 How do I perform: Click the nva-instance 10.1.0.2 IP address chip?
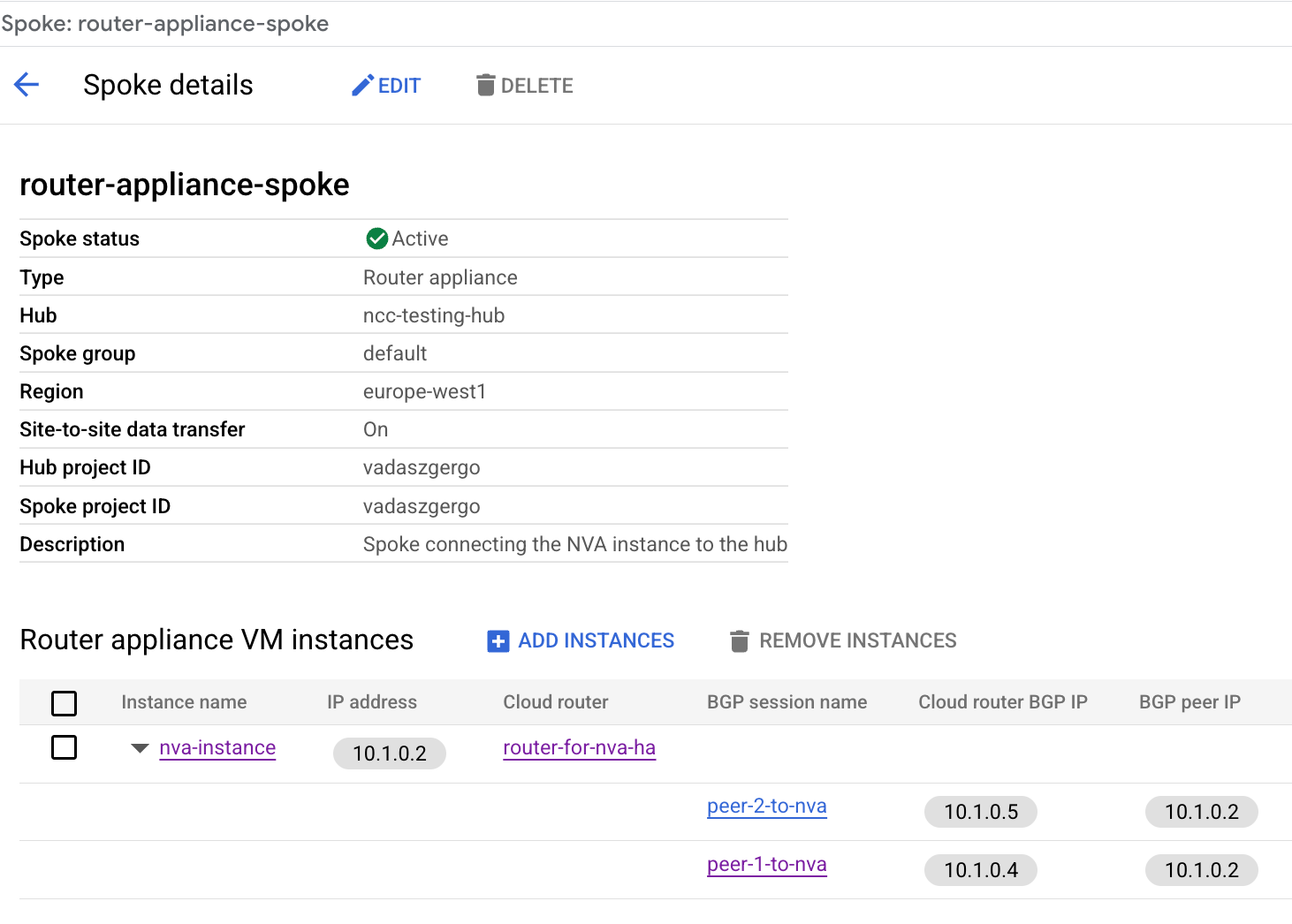click(390, 754)
